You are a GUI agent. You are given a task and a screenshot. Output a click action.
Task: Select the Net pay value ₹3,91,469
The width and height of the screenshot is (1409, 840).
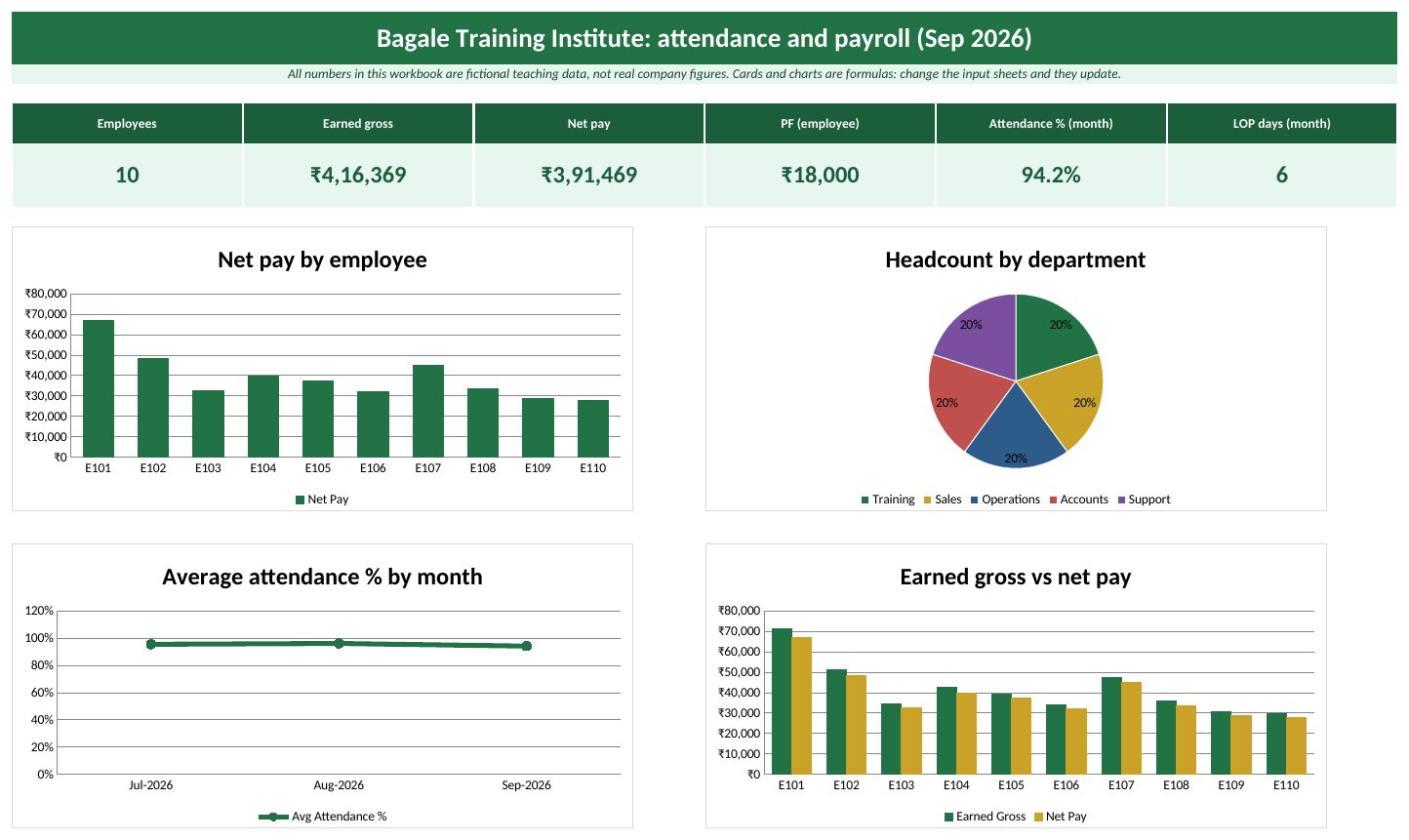tap(589, 176)
